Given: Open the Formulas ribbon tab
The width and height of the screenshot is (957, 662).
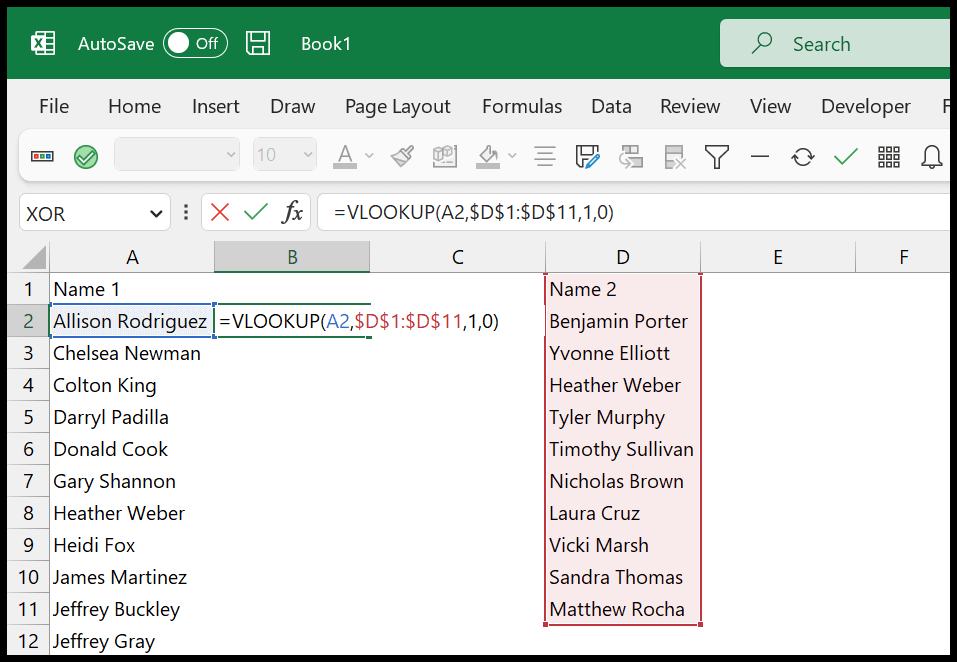Looking at the screenshot, I should click(521, 106).
